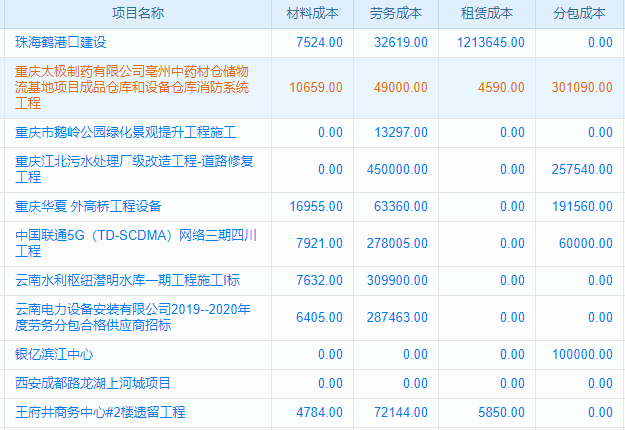Select subcontract cost 257540.00
Image resolution: width=625 pixels, height=430 pixels.
(x=582, y=169)
